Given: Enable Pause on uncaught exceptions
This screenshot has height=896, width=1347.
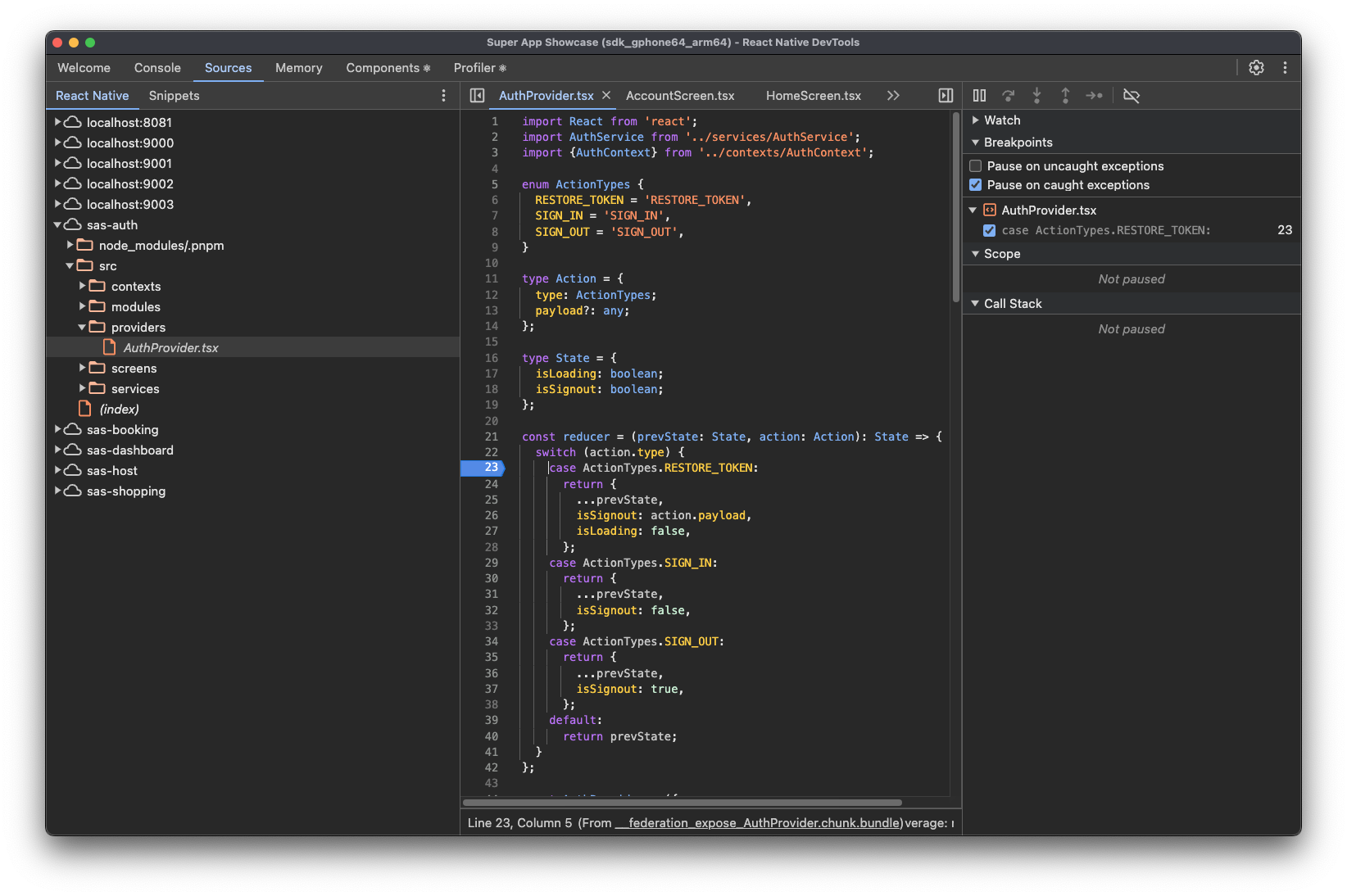Looking at the screenshot, I should tap(975, 165).
